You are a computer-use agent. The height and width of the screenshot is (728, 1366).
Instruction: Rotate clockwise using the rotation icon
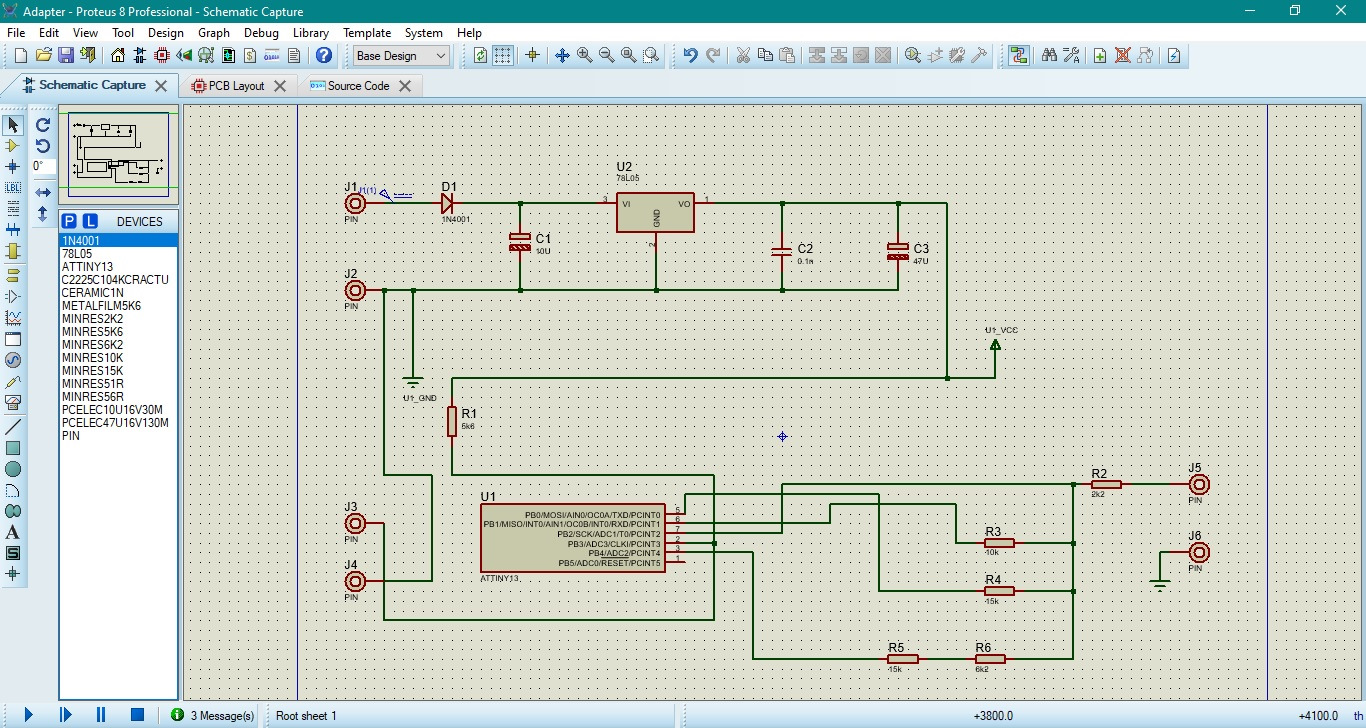click(43, 125)
